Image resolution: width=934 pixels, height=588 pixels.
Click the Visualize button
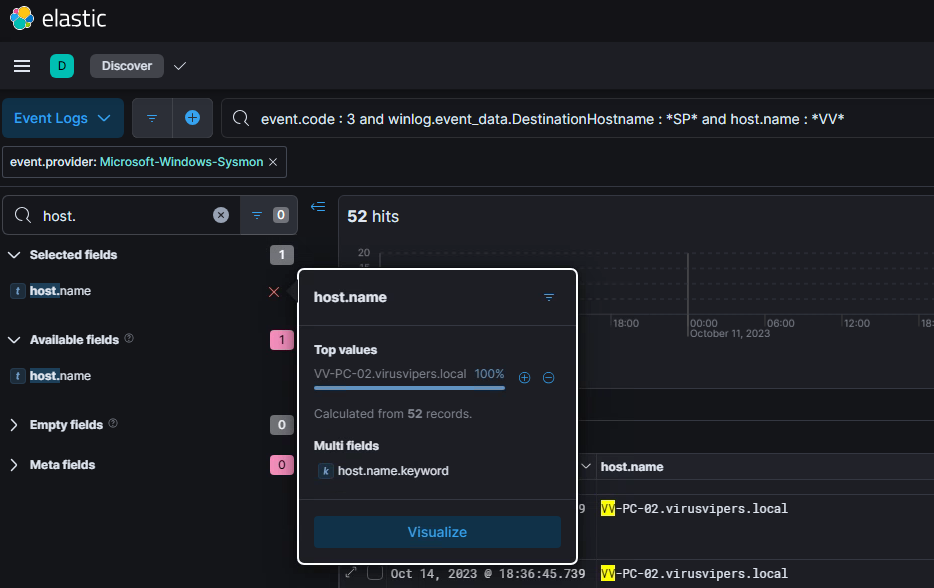tap(437, 532)
